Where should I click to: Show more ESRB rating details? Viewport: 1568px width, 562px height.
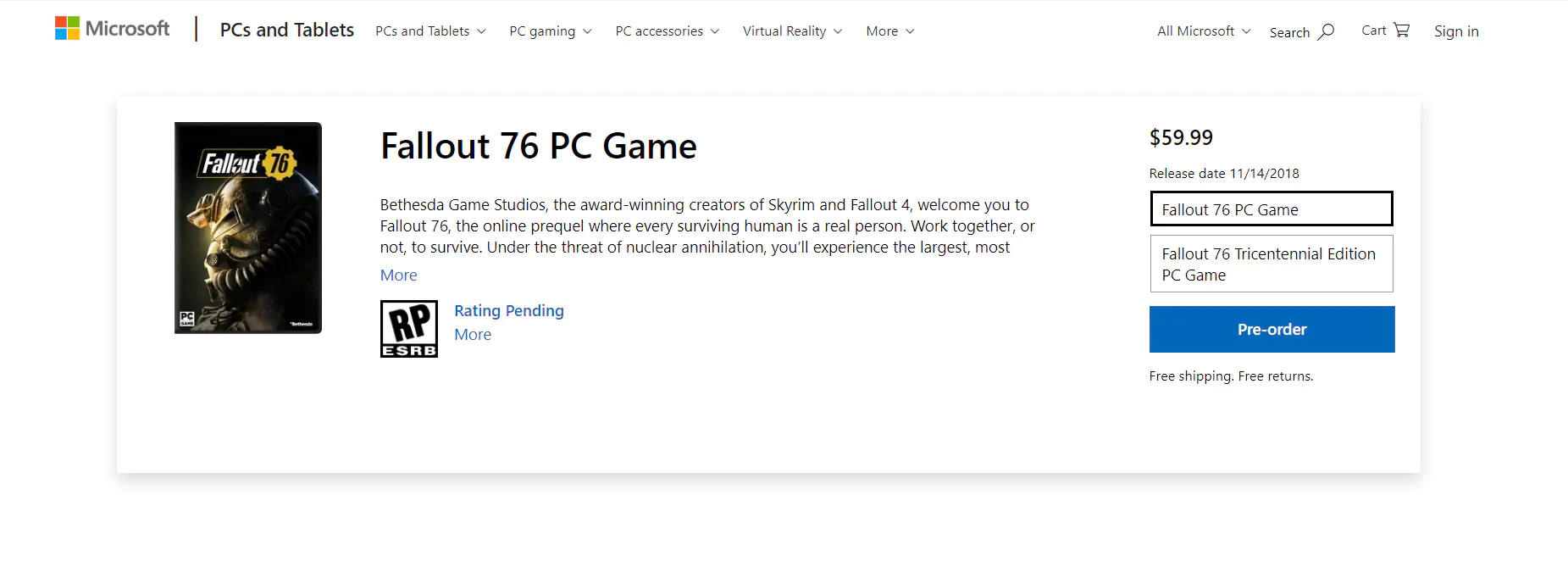[473, 335]
